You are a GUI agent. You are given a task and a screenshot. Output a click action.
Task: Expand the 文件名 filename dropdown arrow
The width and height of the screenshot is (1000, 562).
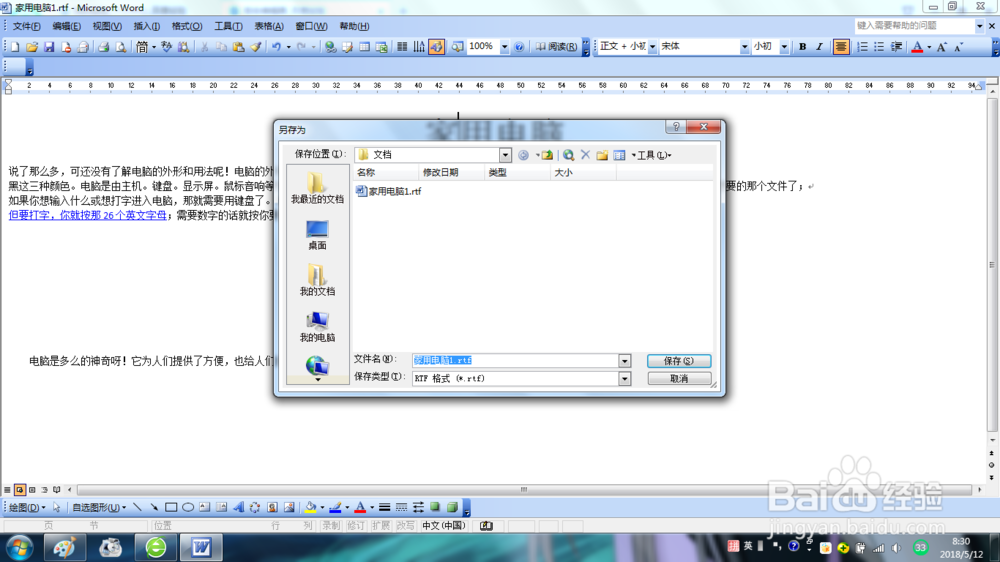[624, 361]
